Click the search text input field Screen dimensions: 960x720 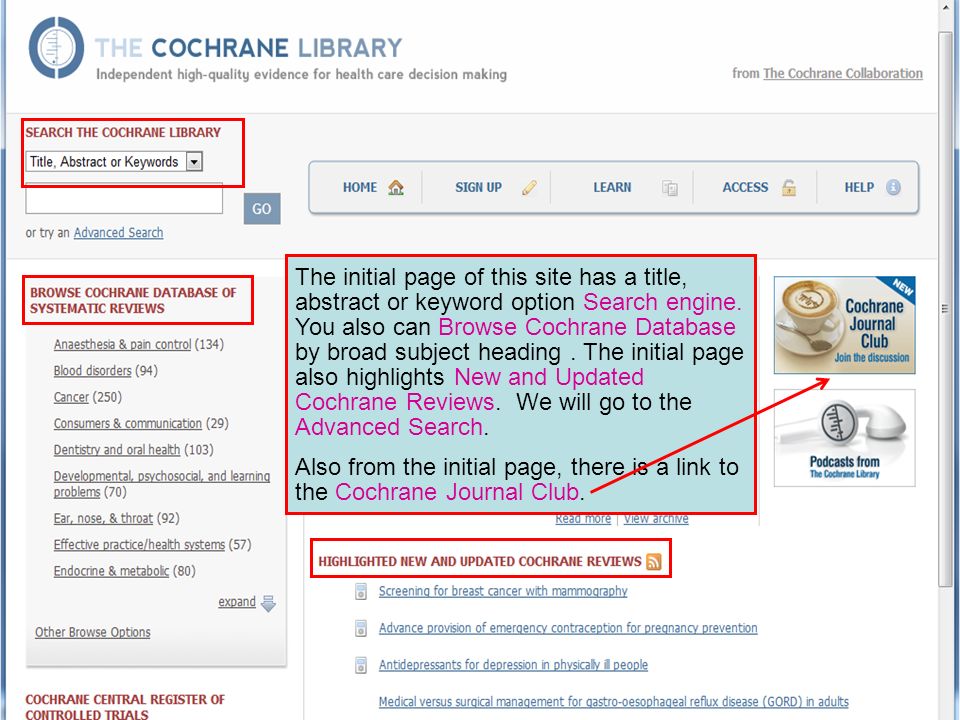click(124, 200)
